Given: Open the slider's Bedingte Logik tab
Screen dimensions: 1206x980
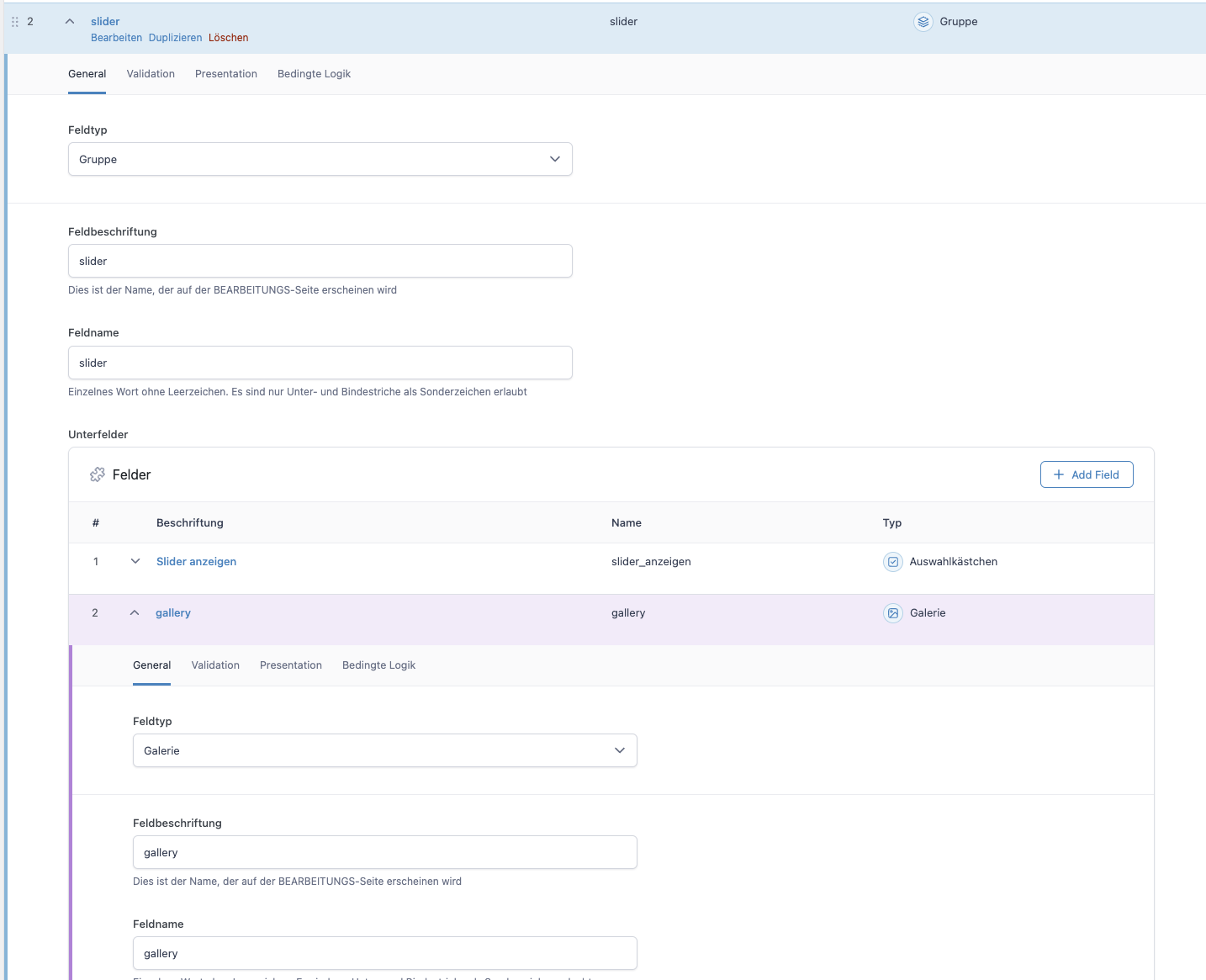Looking at the screenshot, I should pyautogui.click(x=314, y=74).
